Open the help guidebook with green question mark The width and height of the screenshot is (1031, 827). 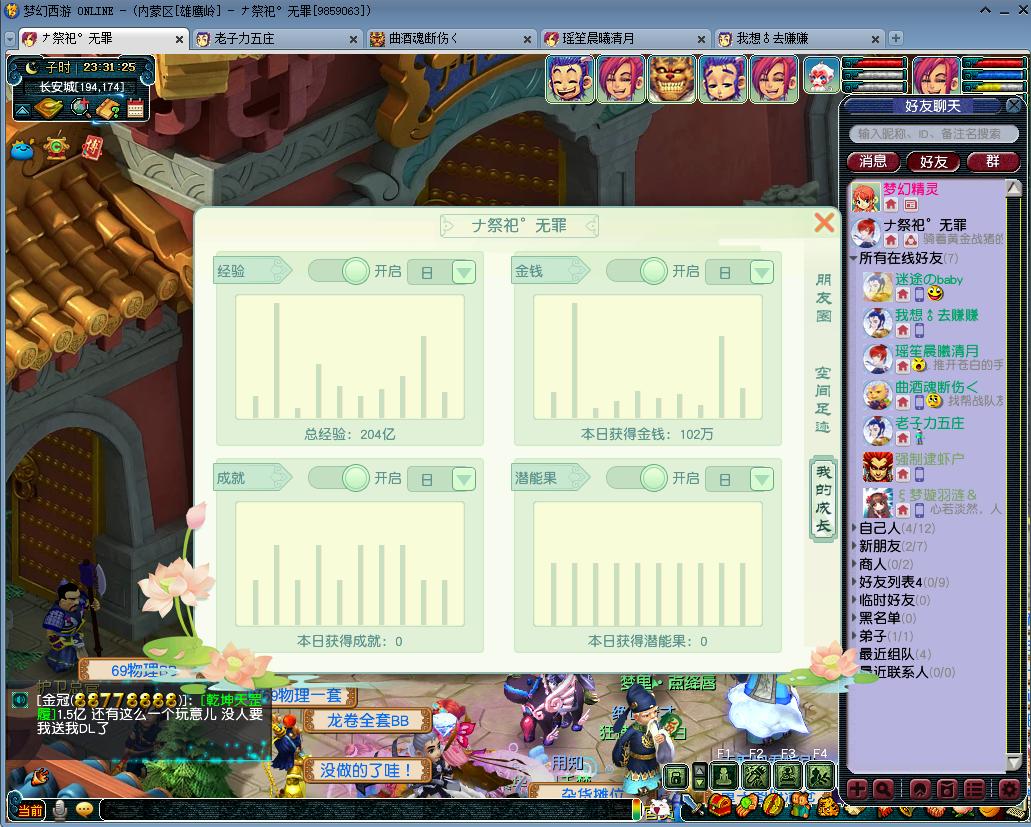point(108,108)
